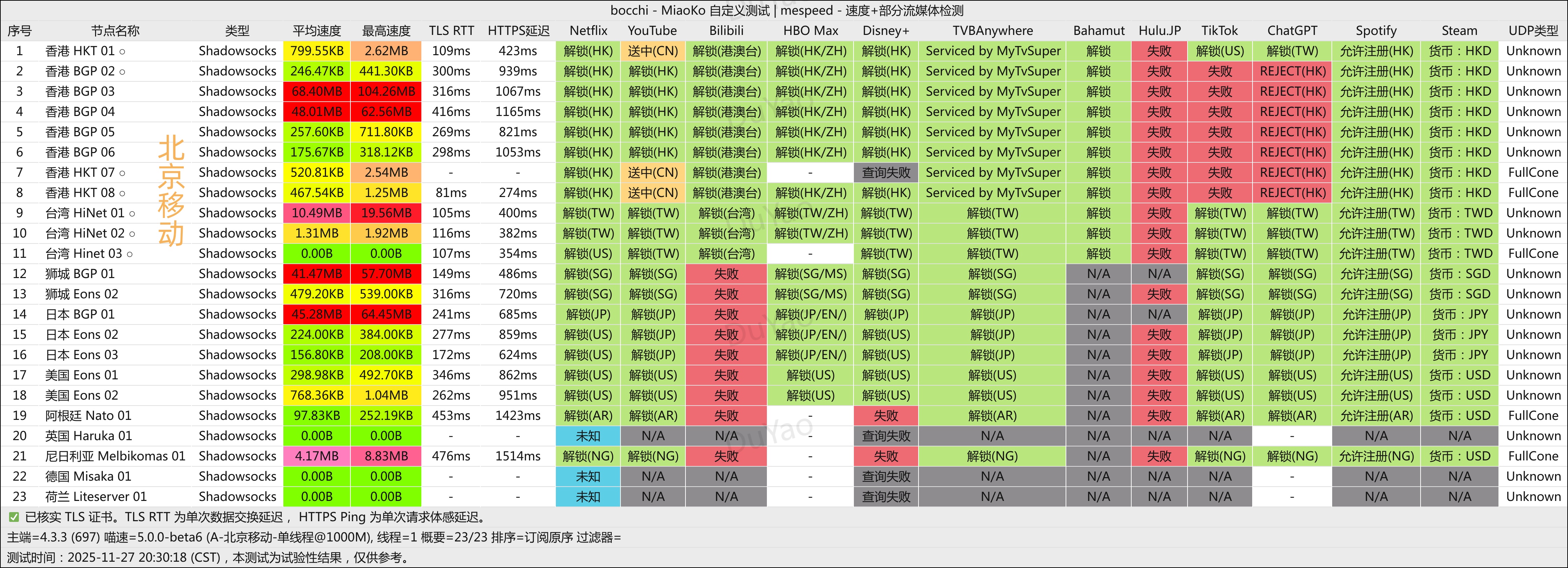Click the 平均速度 column header
1568x568 pixels.
pos(317,30)
